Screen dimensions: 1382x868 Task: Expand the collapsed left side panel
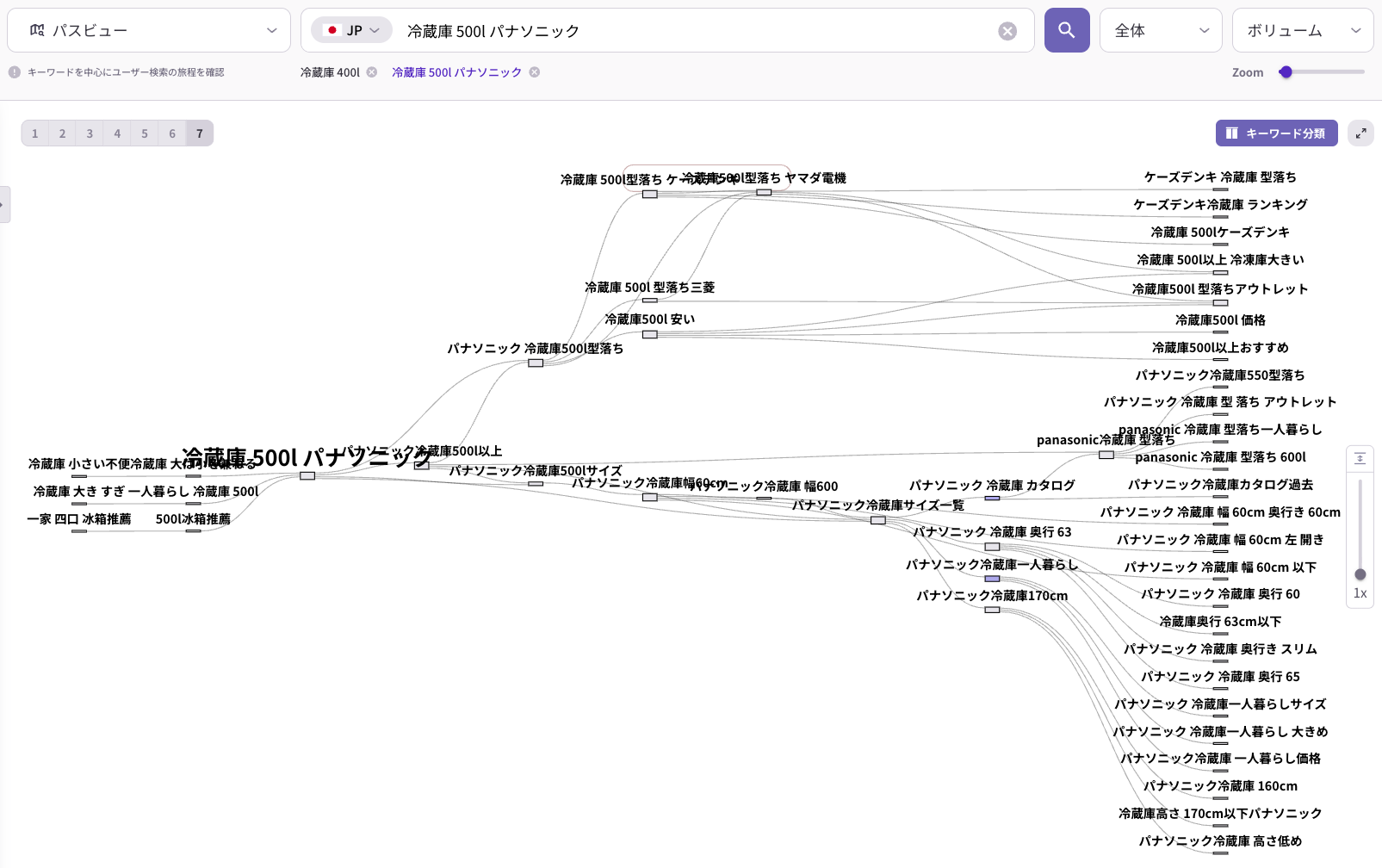click(x=4, y=205)
